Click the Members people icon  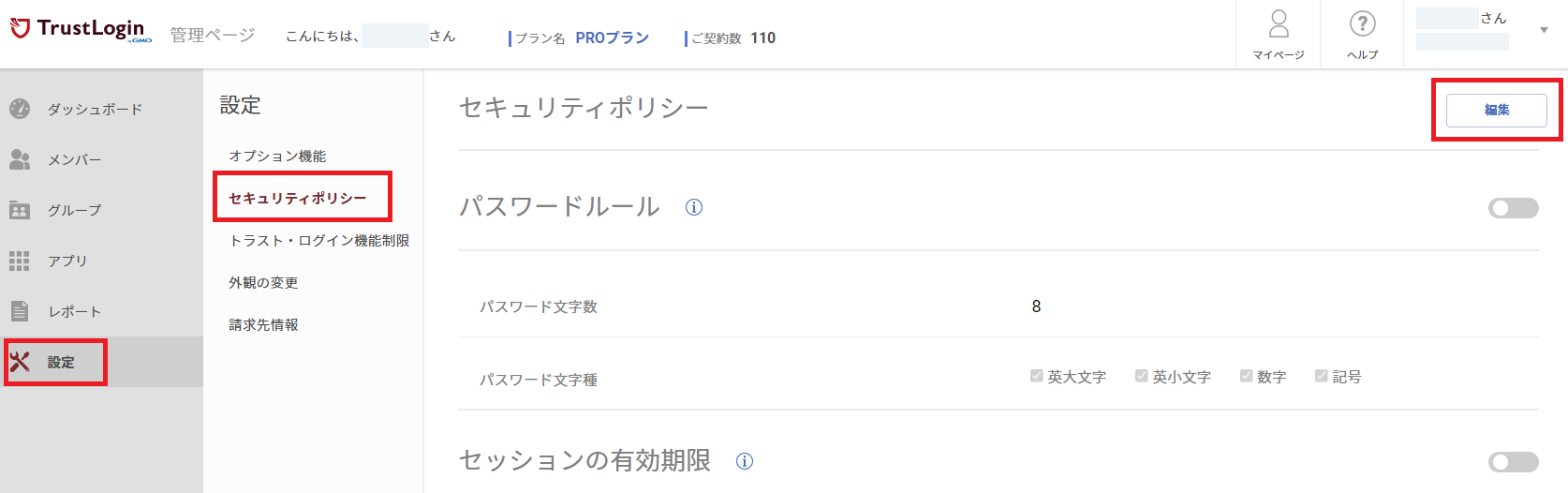[20, 159]
